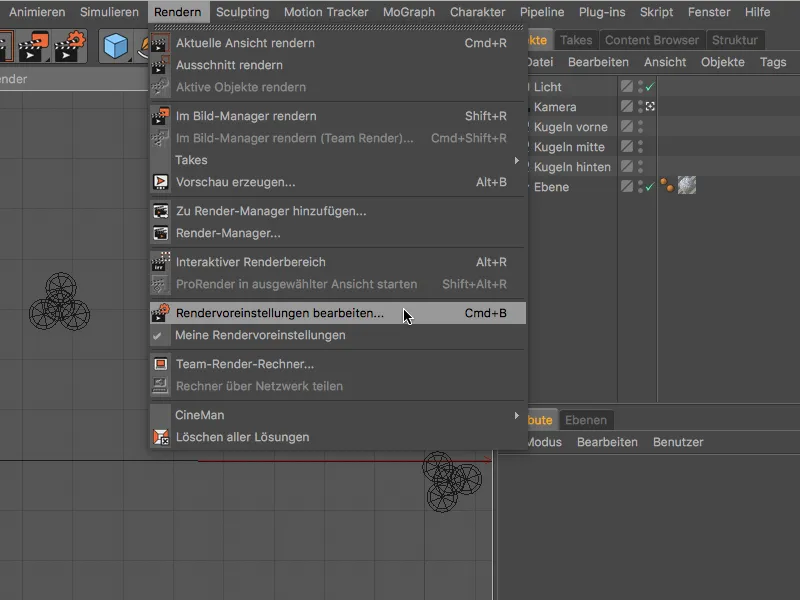Image resolution: width=800 pixels, height=600 pixels.
Task: Click the layer color swatch next to Licht
Action: click(x=627, y=86)
